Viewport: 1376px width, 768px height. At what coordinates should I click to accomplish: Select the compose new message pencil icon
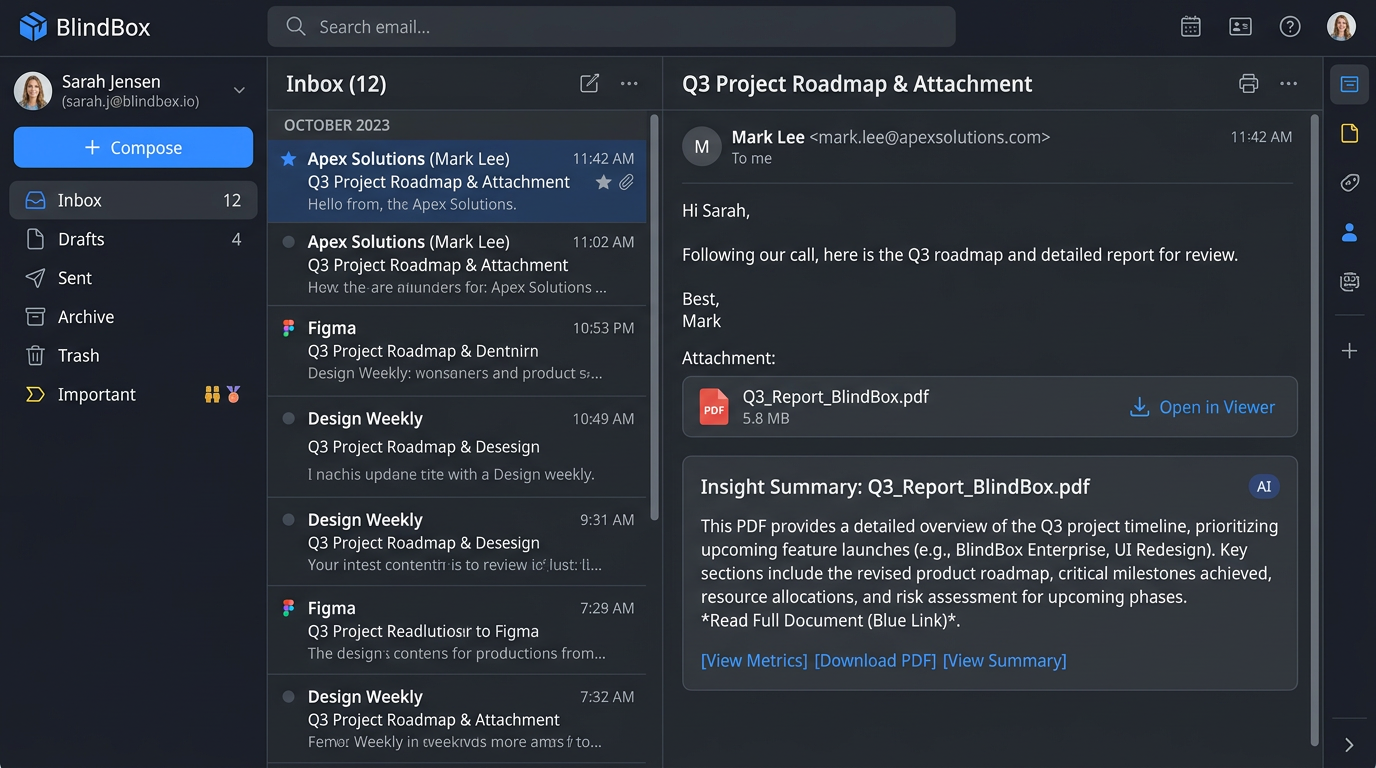589,84
